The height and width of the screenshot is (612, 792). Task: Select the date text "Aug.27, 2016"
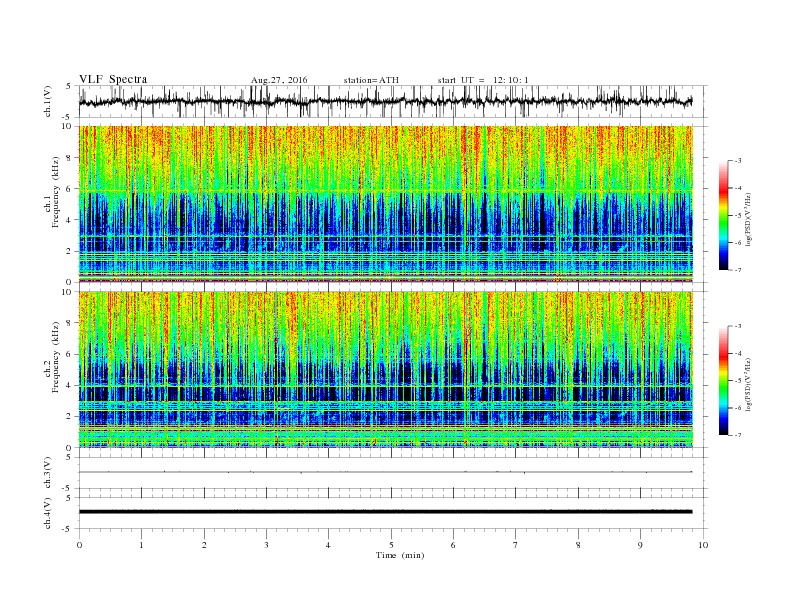[279, 80]
